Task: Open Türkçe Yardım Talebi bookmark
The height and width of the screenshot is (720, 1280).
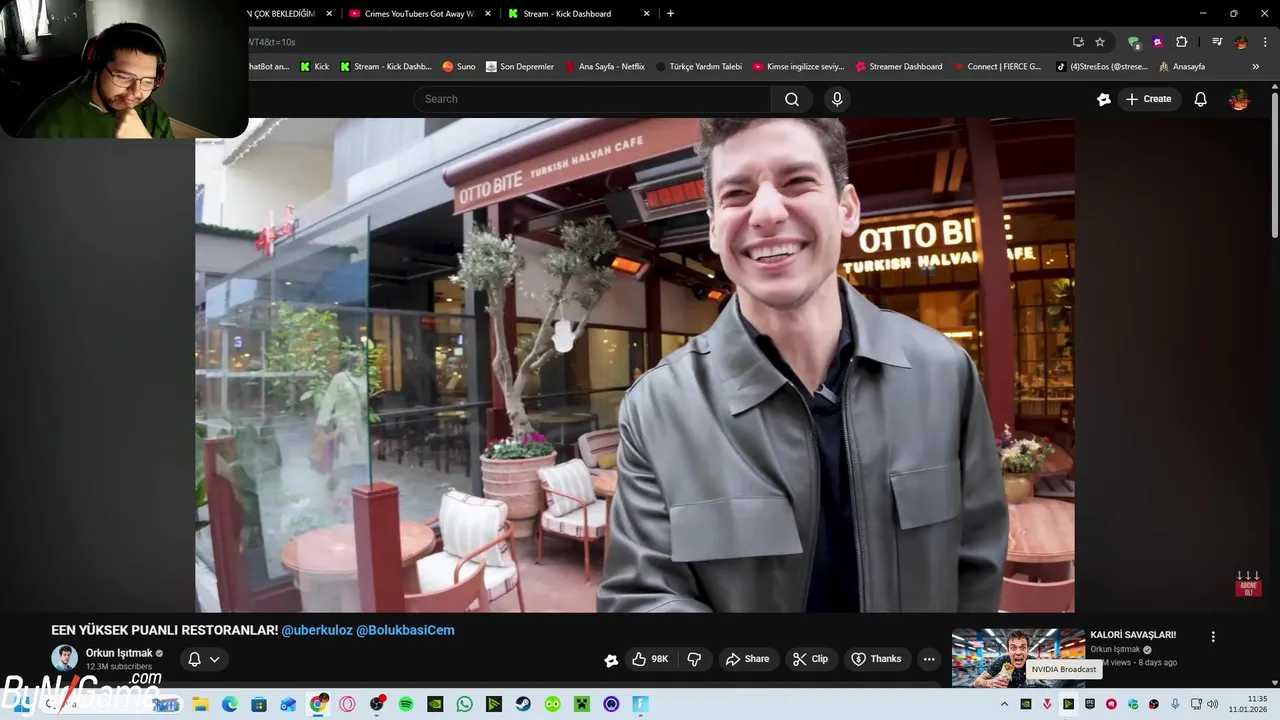Action: pyautogui.click(x=699, y=67)
